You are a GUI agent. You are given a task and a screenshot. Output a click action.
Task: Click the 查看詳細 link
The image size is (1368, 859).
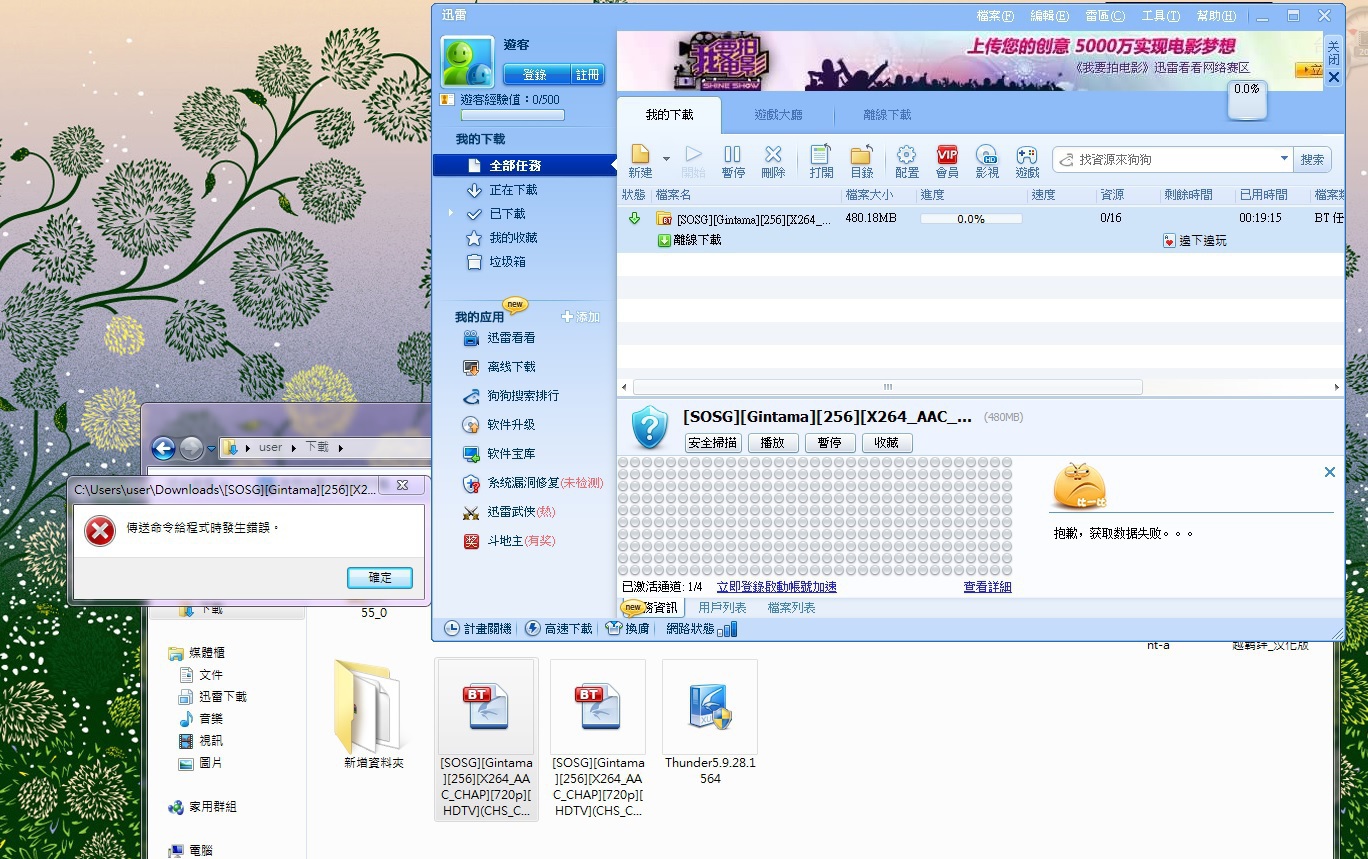click(x=987, y=587)
